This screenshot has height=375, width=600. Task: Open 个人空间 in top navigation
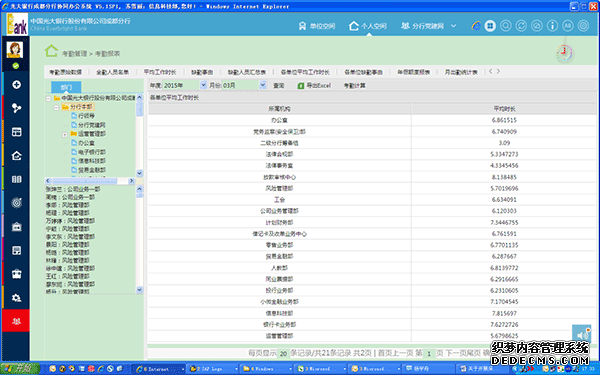(368, 26)
